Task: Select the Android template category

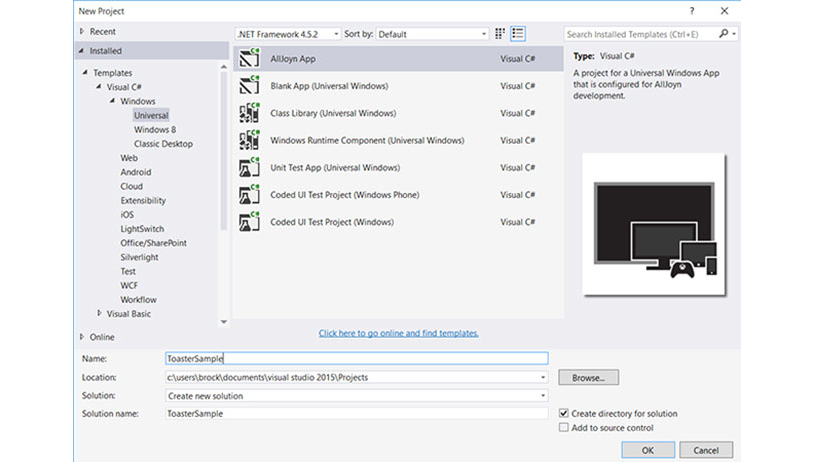Action: click(x=135, y=172)
